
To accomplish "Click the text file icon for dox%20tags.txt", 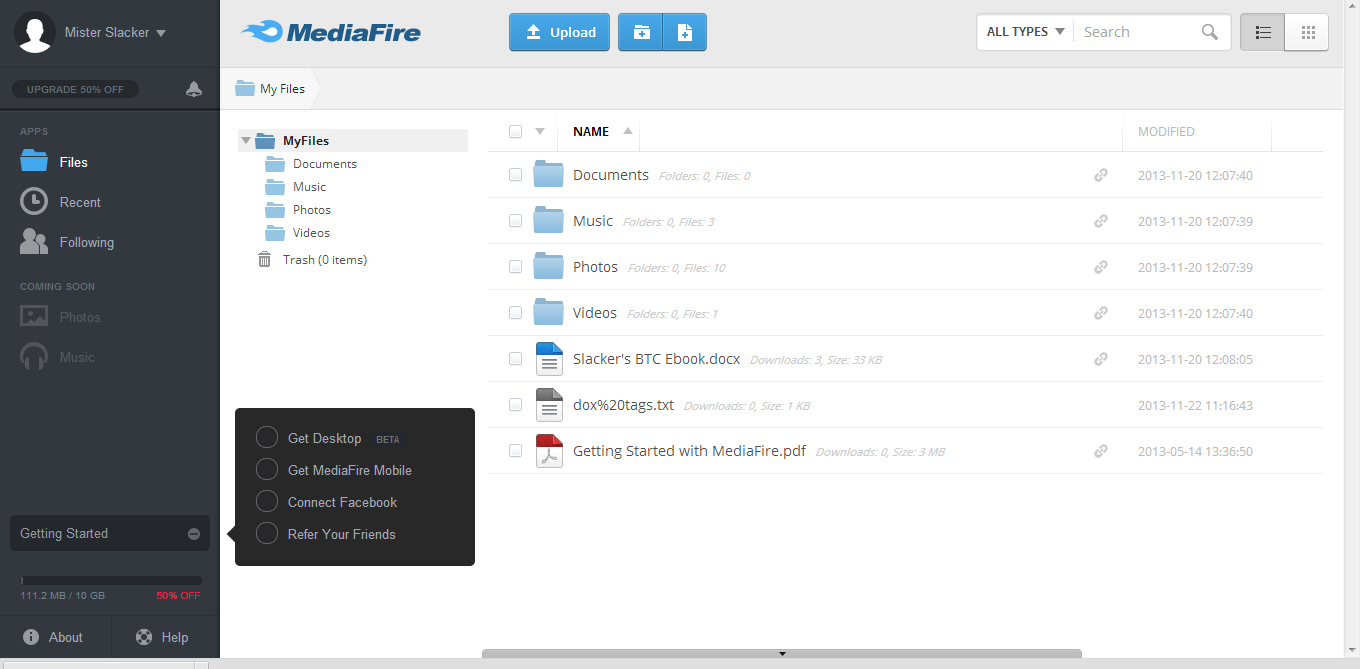I will click(549, 404).
